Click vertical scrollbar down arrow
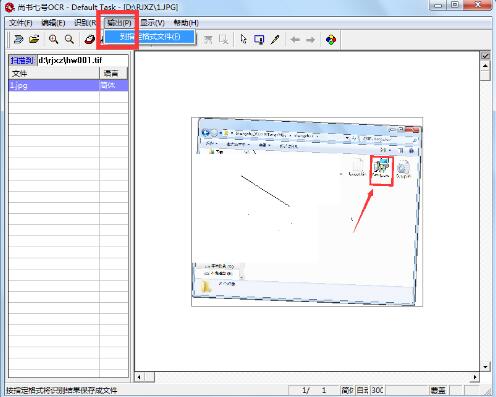Viewport: 496px width, 397px height. (x=485, y=367)
